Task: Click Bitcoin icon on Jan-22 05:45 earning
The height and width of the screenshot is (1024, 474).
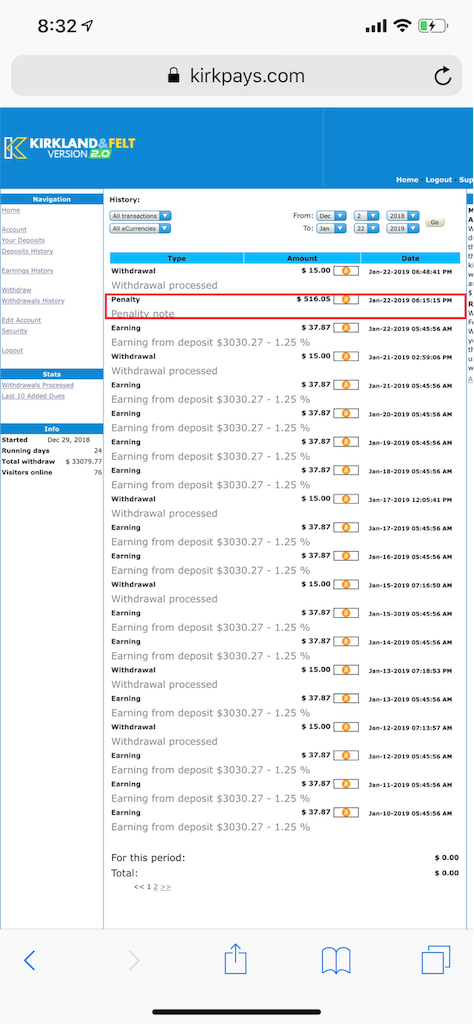Action: click(x=346, y=328)
